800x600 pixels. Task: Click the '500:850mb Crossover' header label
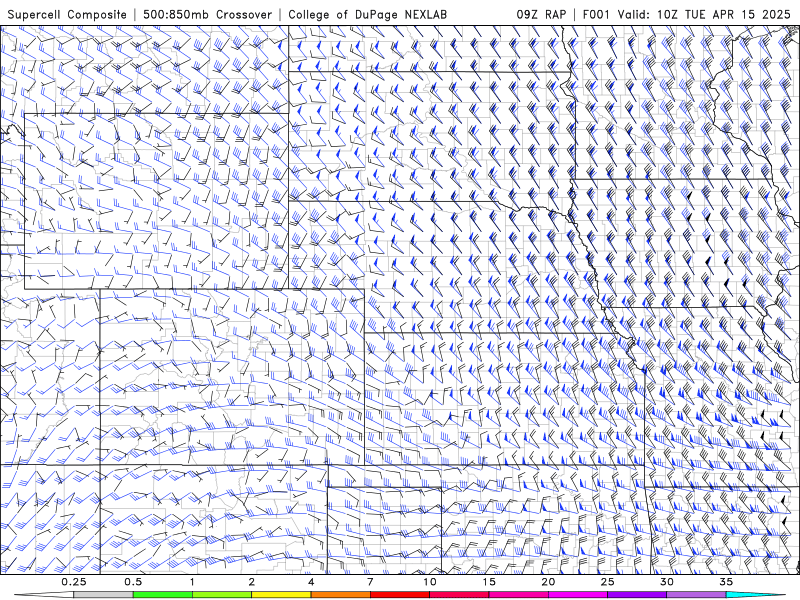click(208, 14)
